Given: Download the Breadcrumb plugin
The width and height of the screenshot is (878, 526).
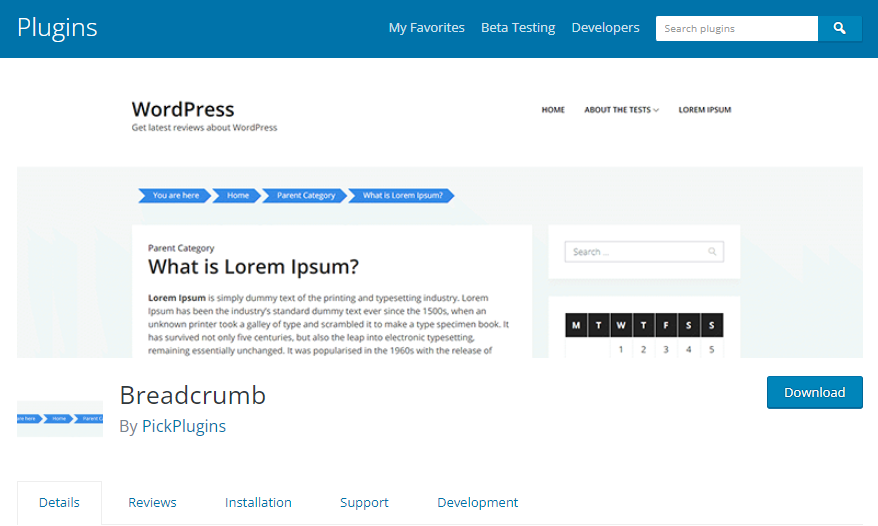Looking at the screenshot, I should pyautogui.click(x=815, y=392).
